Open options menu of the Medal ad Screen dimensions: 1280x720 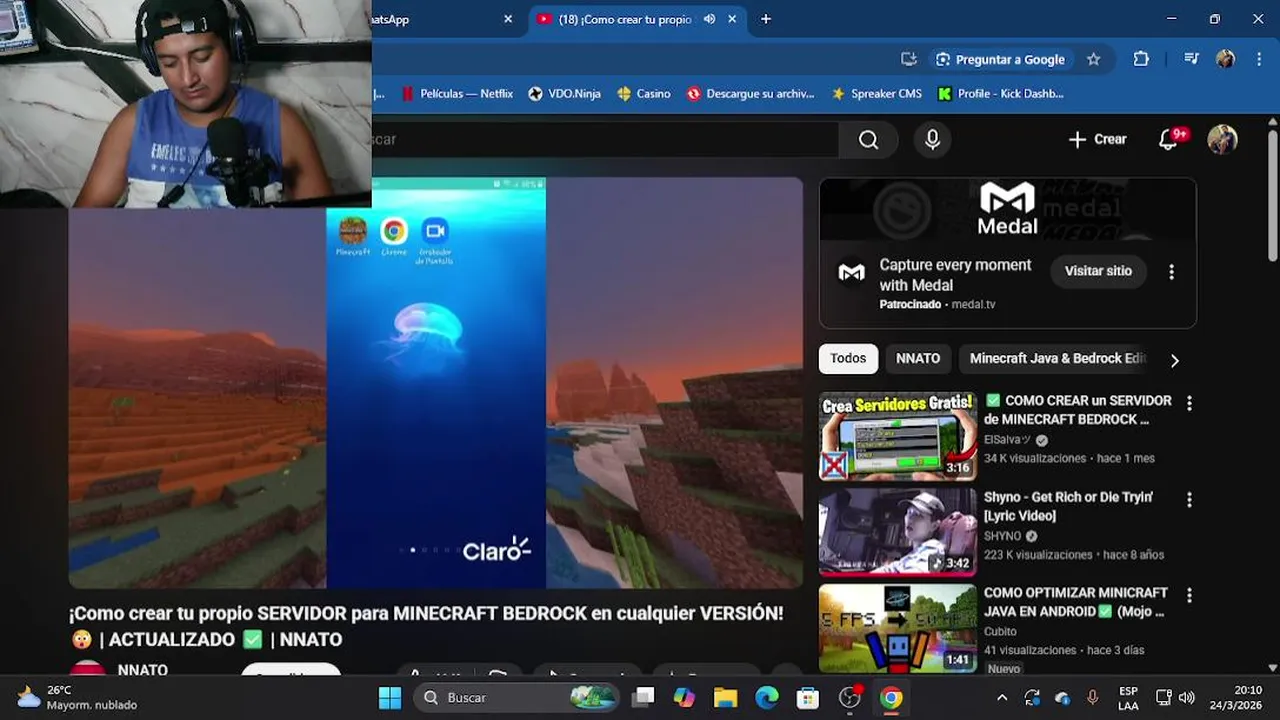click(1171, 271)
